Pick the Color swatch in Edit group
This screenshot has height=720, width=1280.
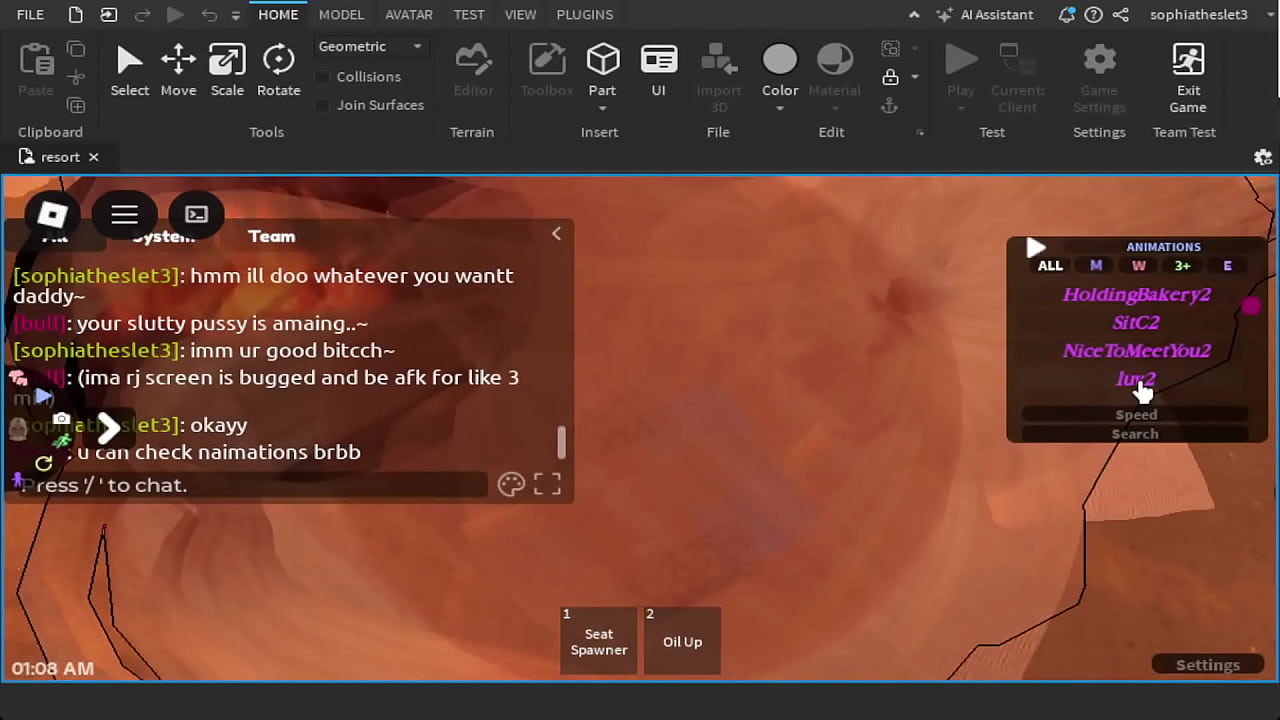780,60
